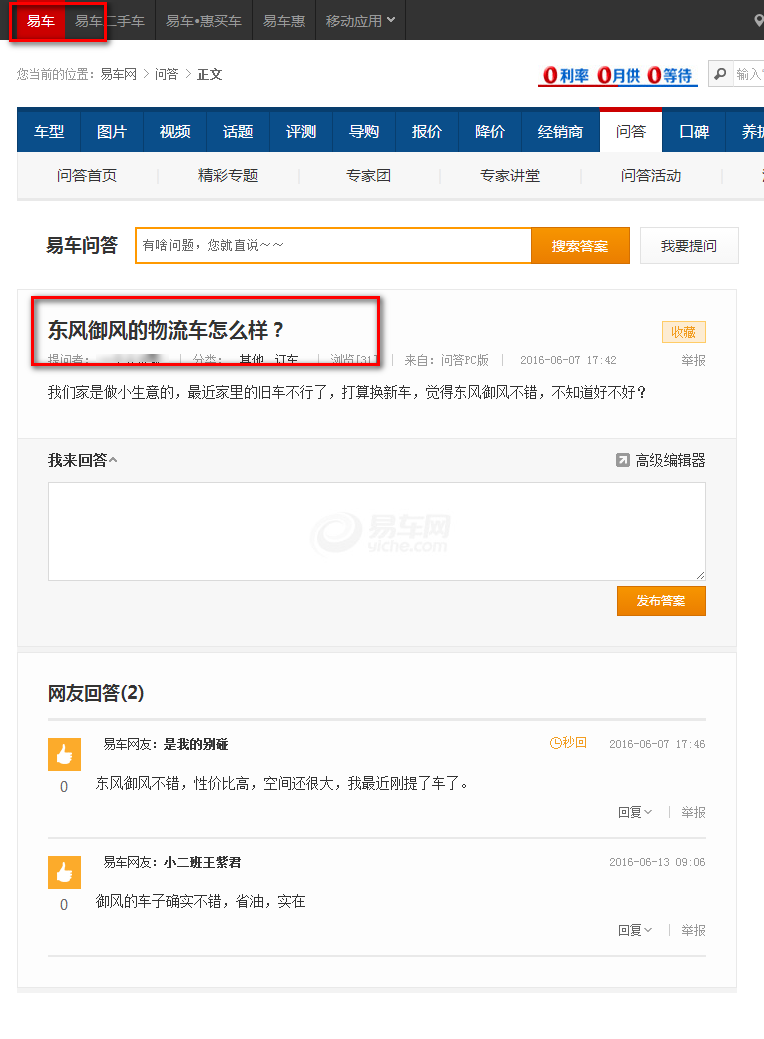Open the 易车 top bar tab

40,21
